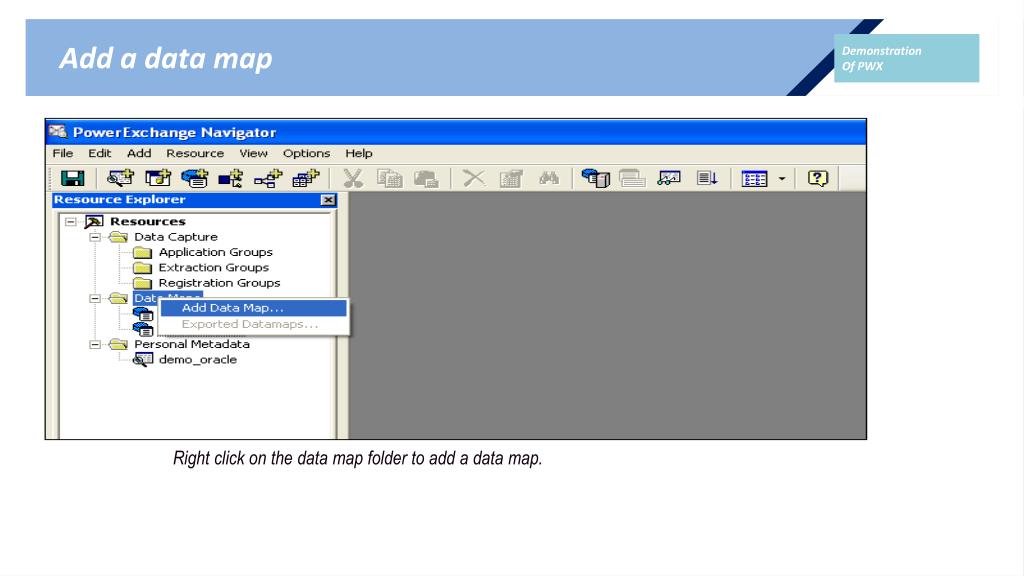The height and width of the screenshot is (576, 1024).
Task: Open the Help menu
Action: click(x=359, y=153)
